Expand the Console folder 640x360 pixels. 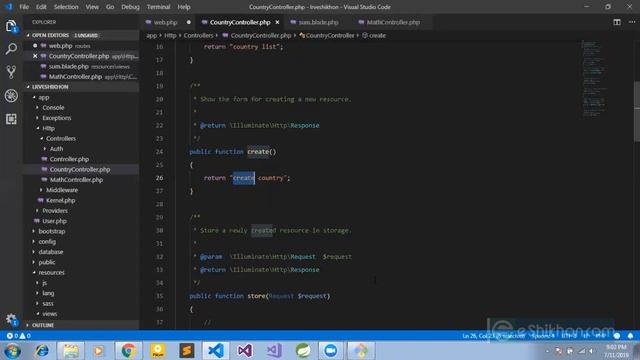pos(53,108)
